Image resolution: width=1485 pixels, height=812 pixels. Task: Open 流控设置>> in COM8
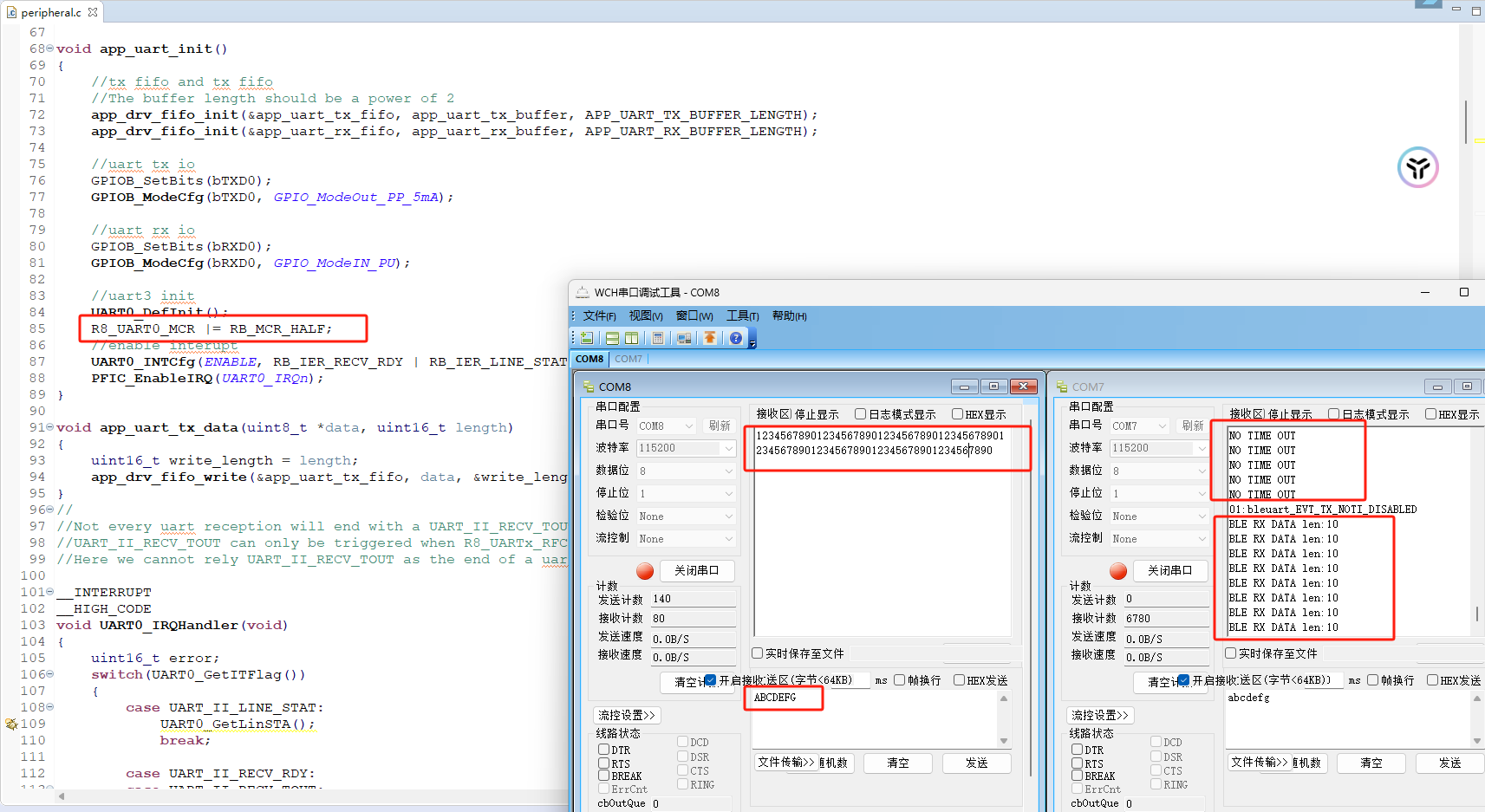point(627,715)
